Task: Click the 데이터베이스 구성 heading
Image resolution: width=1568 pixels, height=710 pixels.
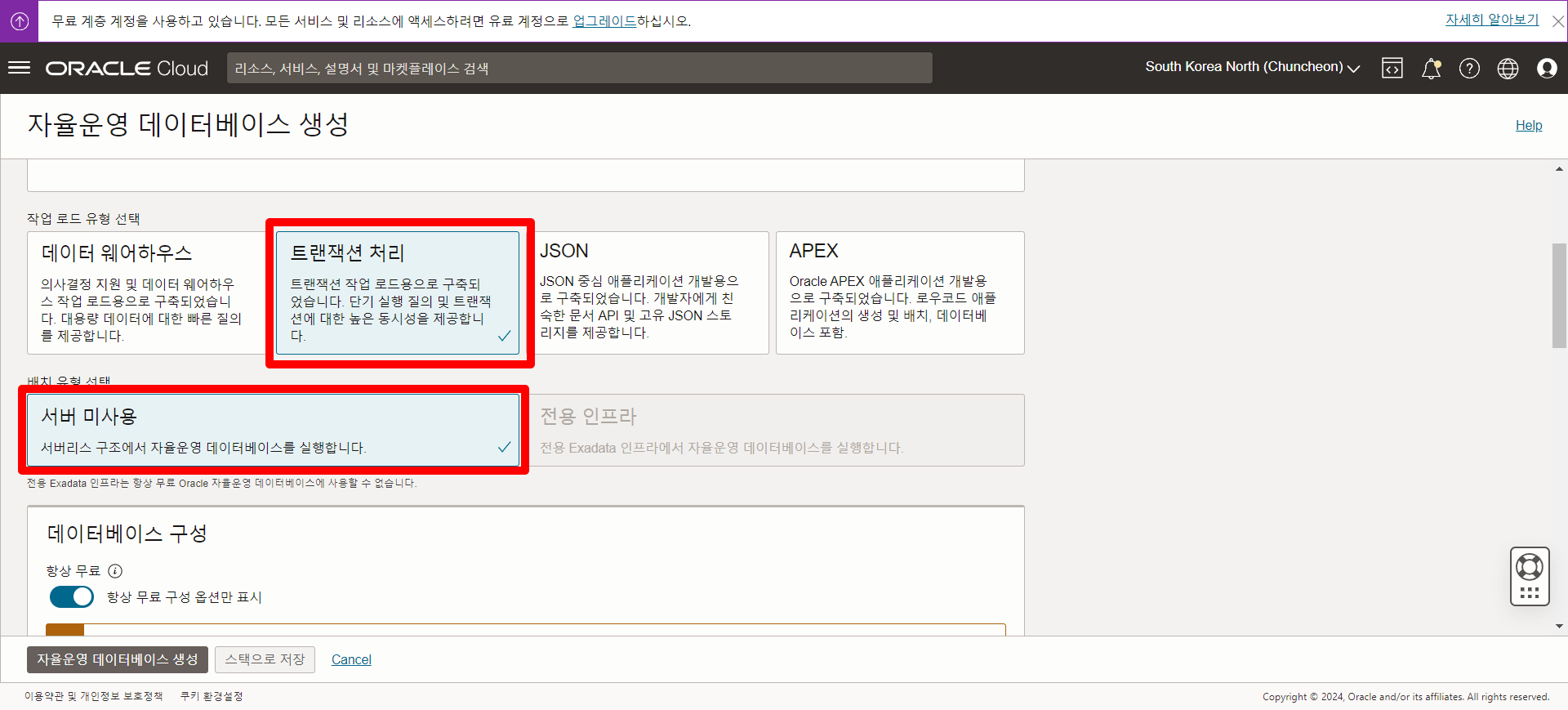Action: (x=127, y=534)
